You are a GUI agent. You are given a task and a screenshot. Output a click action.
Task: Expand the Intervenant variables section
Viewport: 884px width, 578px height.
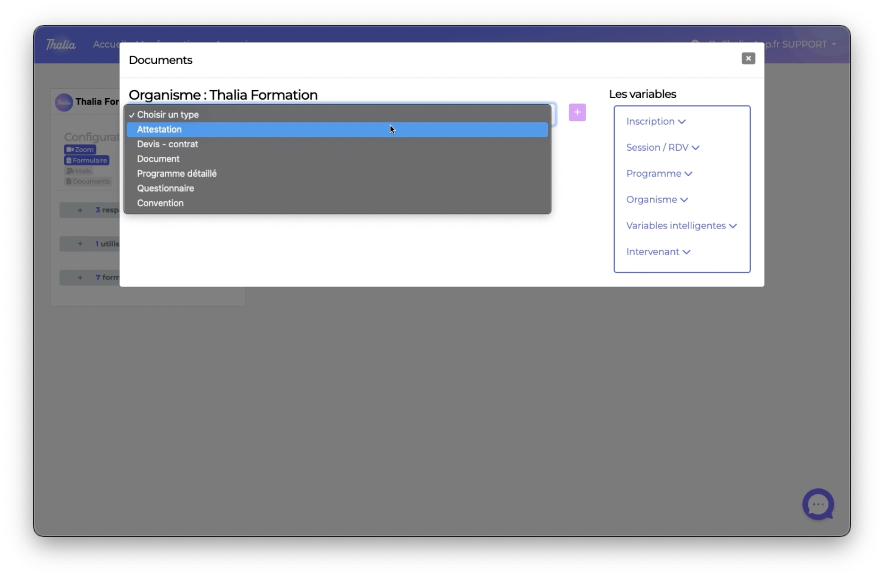pos(658,252)
